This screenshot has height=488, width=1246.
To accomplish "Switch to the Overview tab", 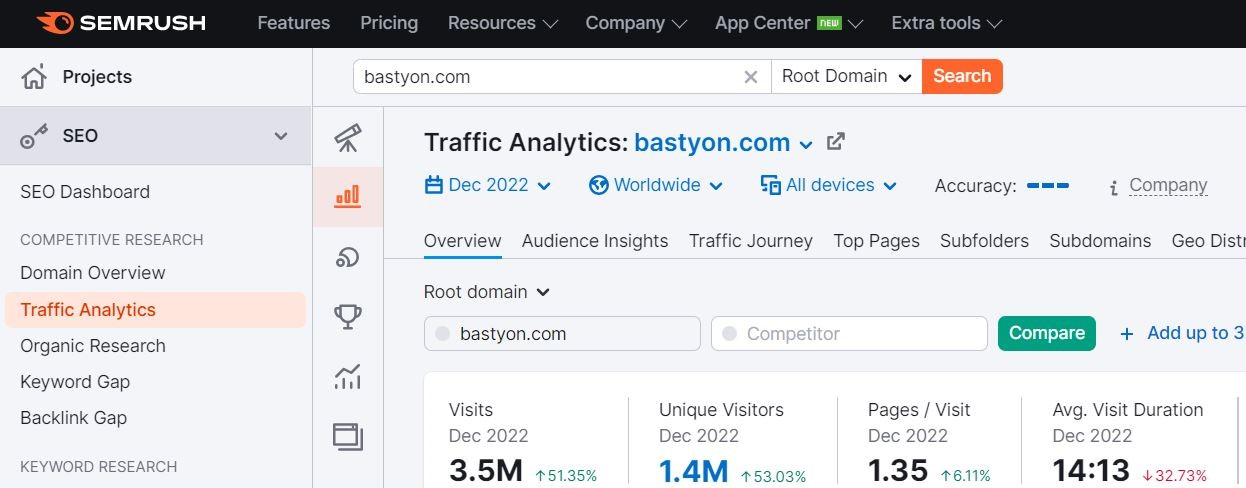I will click(x=463, y=241).
